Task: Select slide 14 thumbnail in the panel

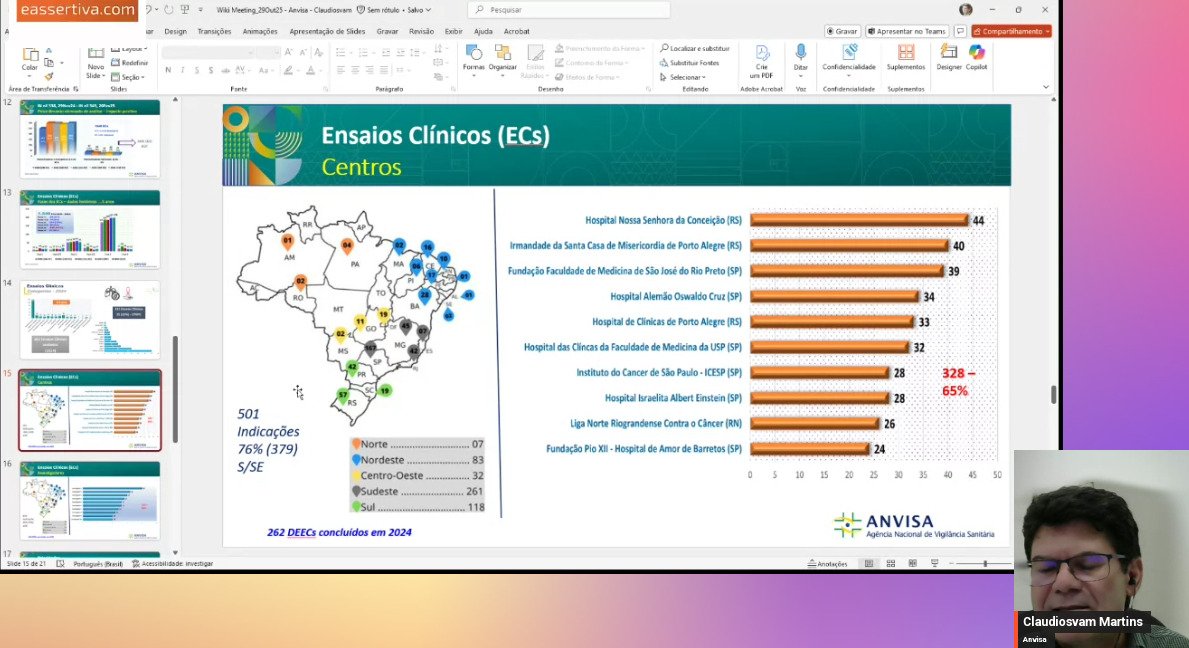Action: tap(89, 319)
